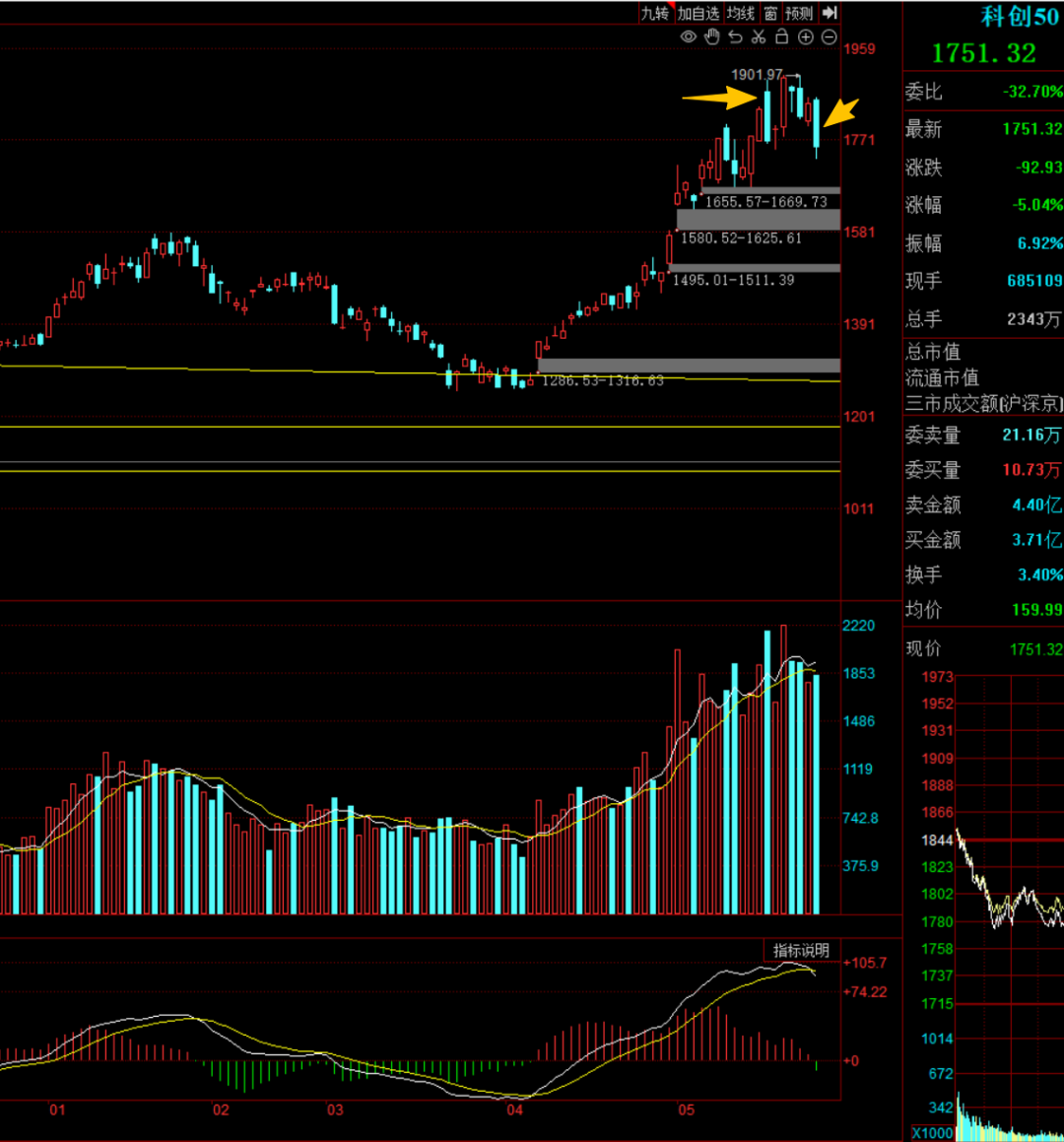Click the 三市成交额(沪深京) label
The height and width of the screenshot is (1142, 1064).
pyautogui.click(x=983, y=403)
